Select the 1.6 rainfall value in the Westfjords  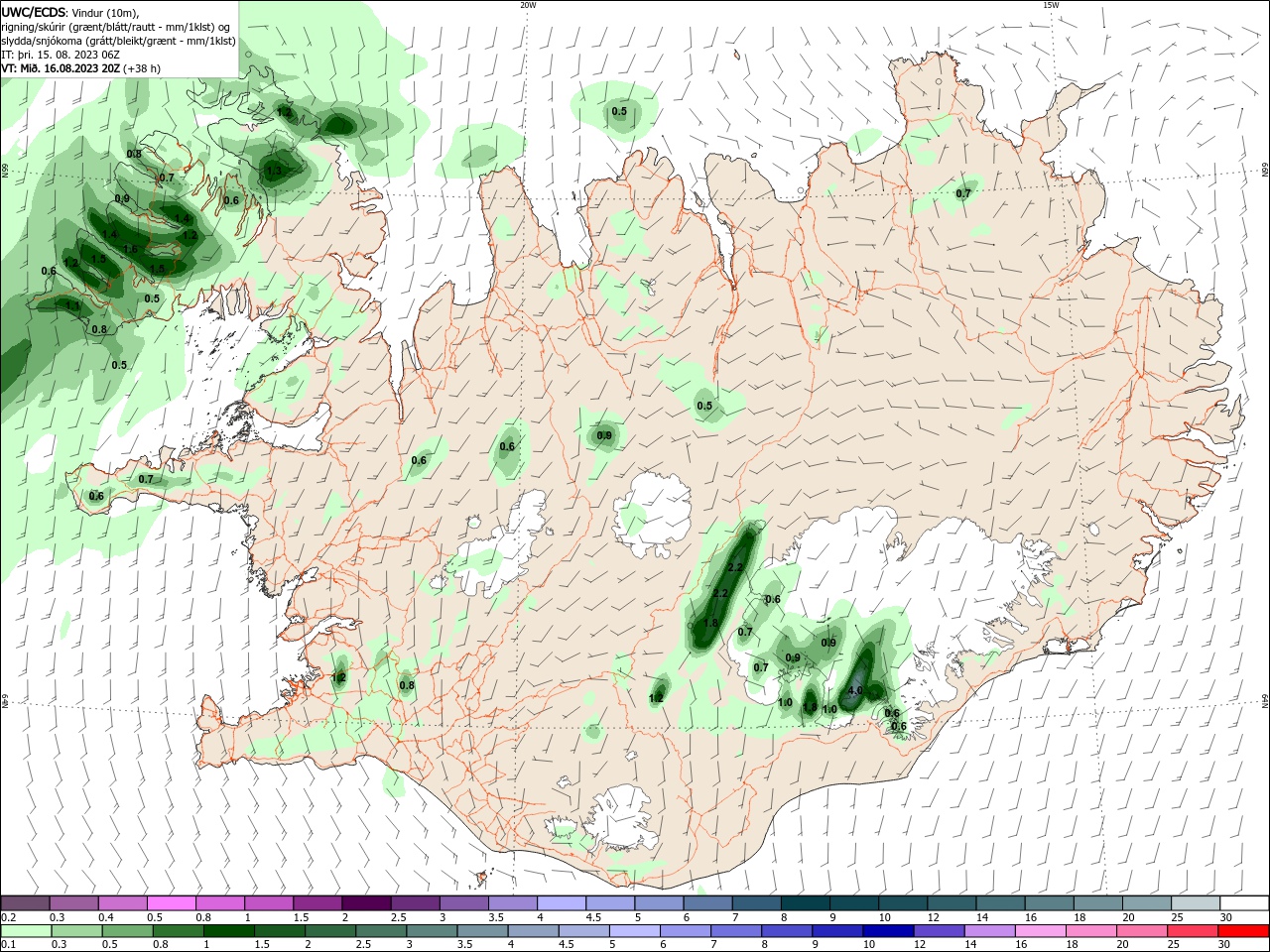click(x=131, y=249)
